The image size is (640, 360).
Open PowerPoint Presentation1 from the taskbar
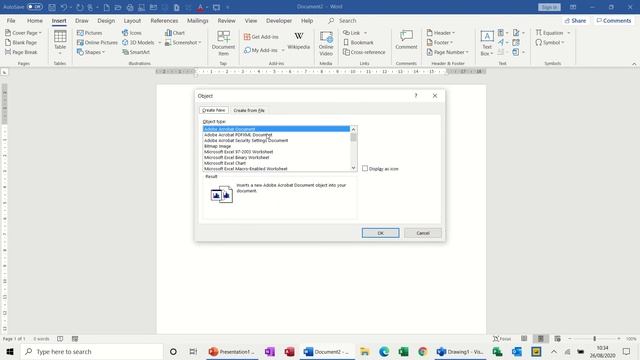point(232,351)
